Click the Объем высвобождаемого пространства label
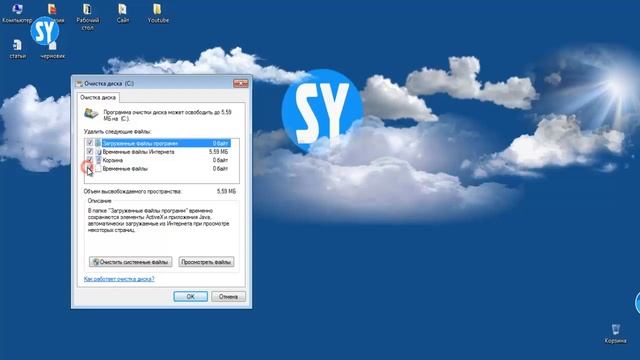Screen dimensions: 640x360 point(133,191)
